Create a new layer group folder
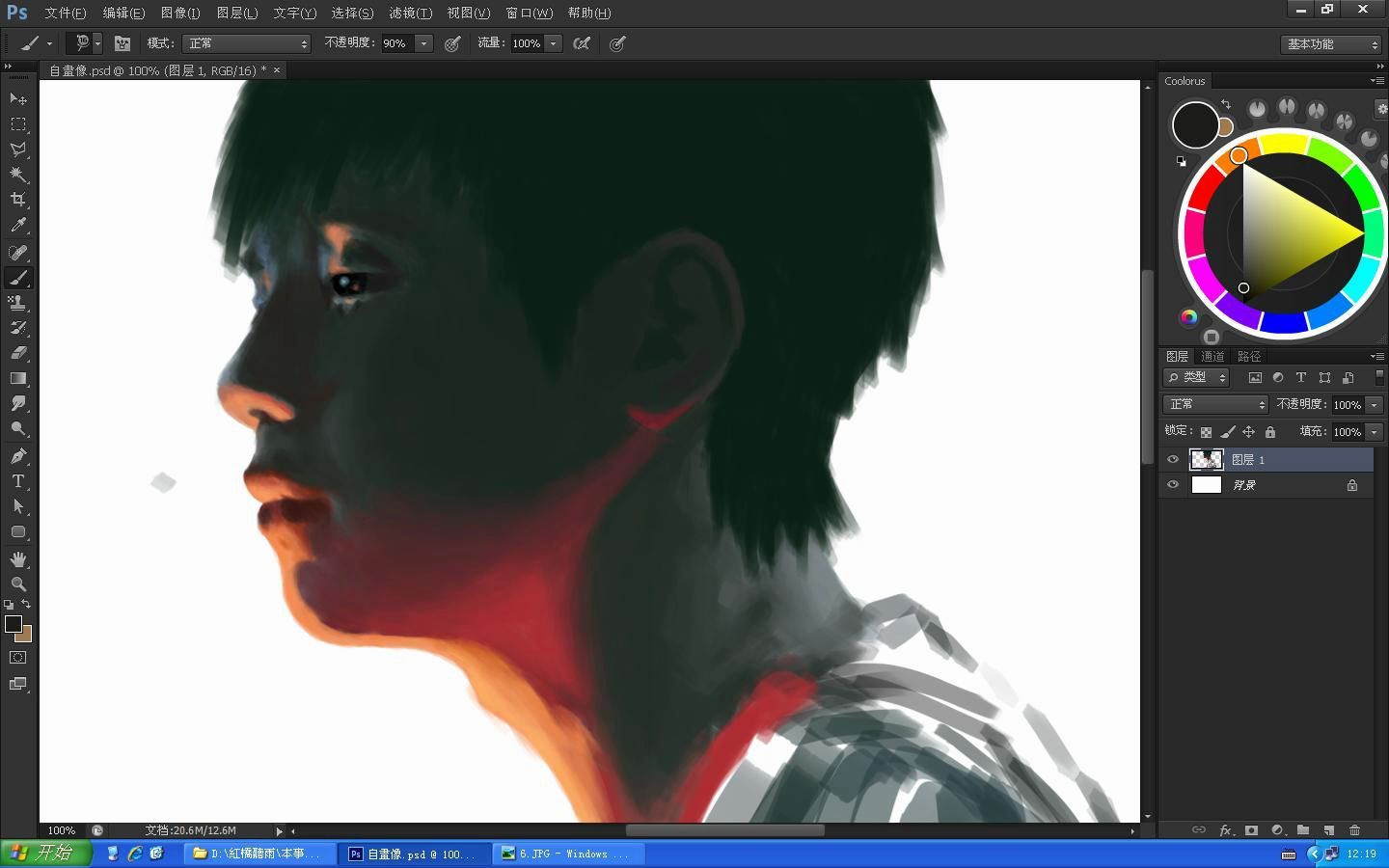1389x868 pixels. (1303, 829)
